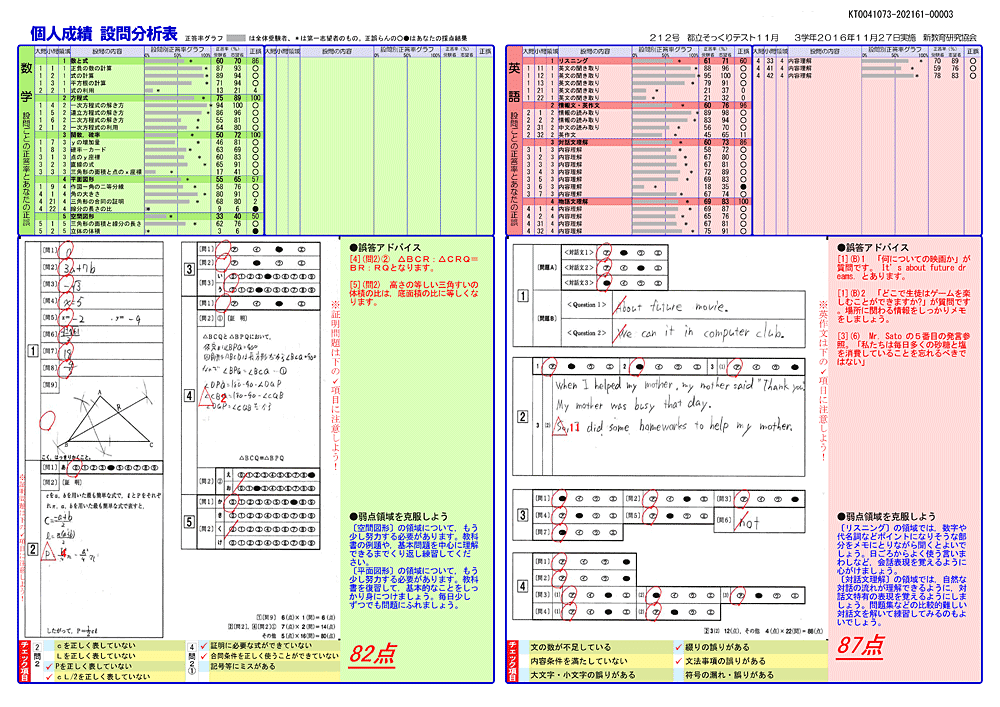Select the '角の大きさ' row

(x=149, y=194)
